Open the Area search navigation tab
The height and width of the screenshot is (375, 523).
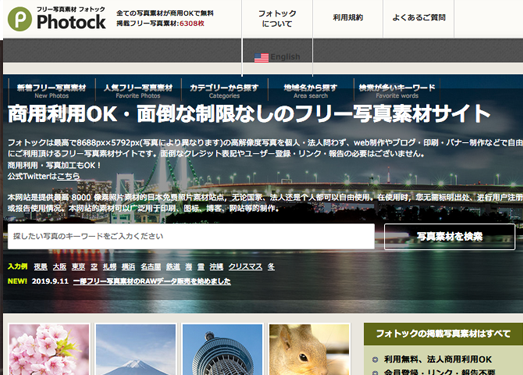click(x=311, y=91)
